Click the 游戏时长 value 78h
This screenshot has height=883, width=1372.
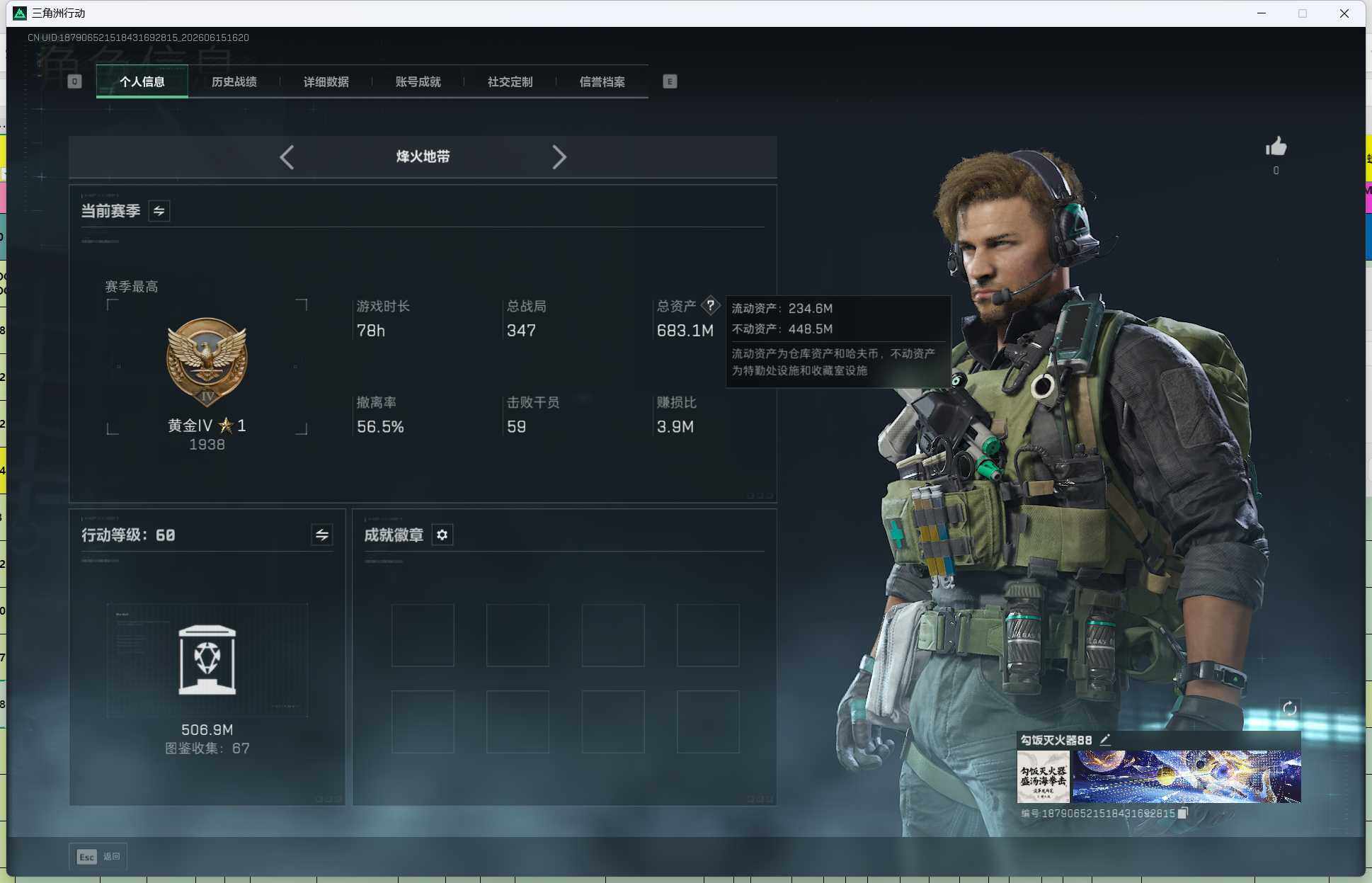click(371, 331)
